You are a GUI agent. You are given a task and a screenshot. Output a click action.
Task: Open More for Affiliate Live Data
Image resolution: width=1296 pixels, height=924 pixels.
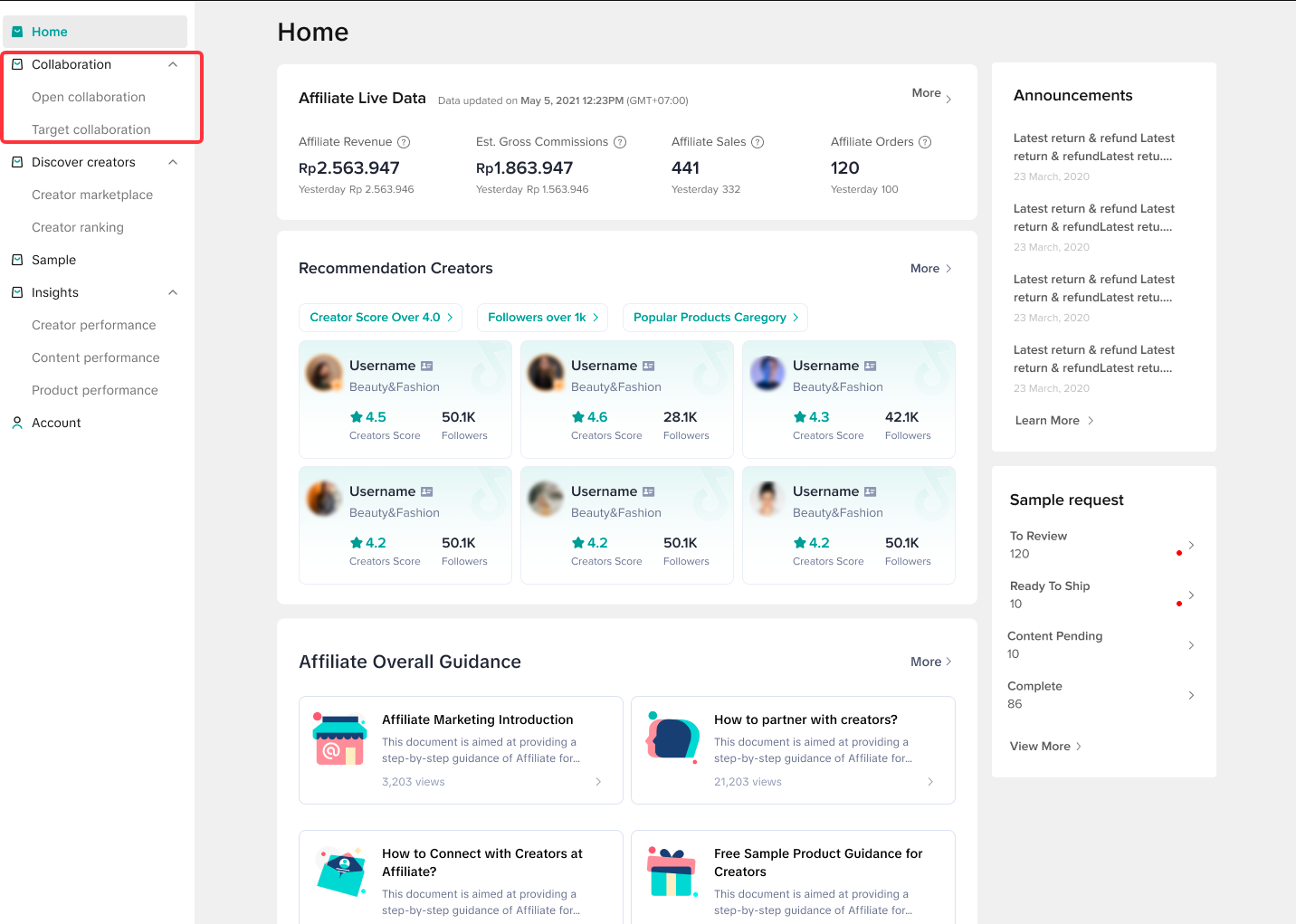(x=931, y=94)
